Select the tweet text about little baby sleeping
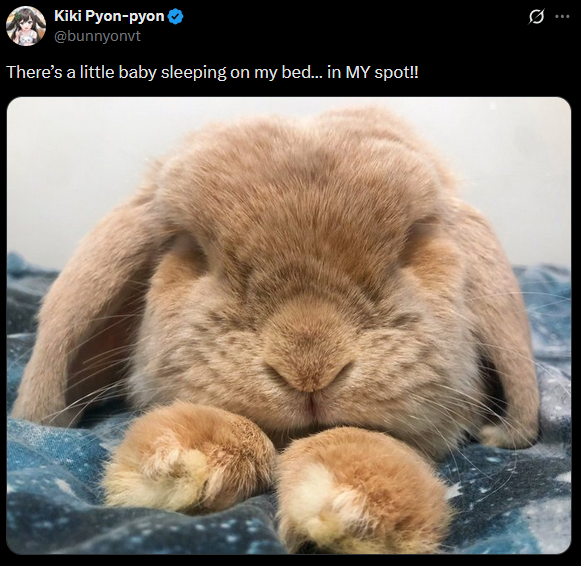Screen dimensions: 581x566 tap(212, 72)
